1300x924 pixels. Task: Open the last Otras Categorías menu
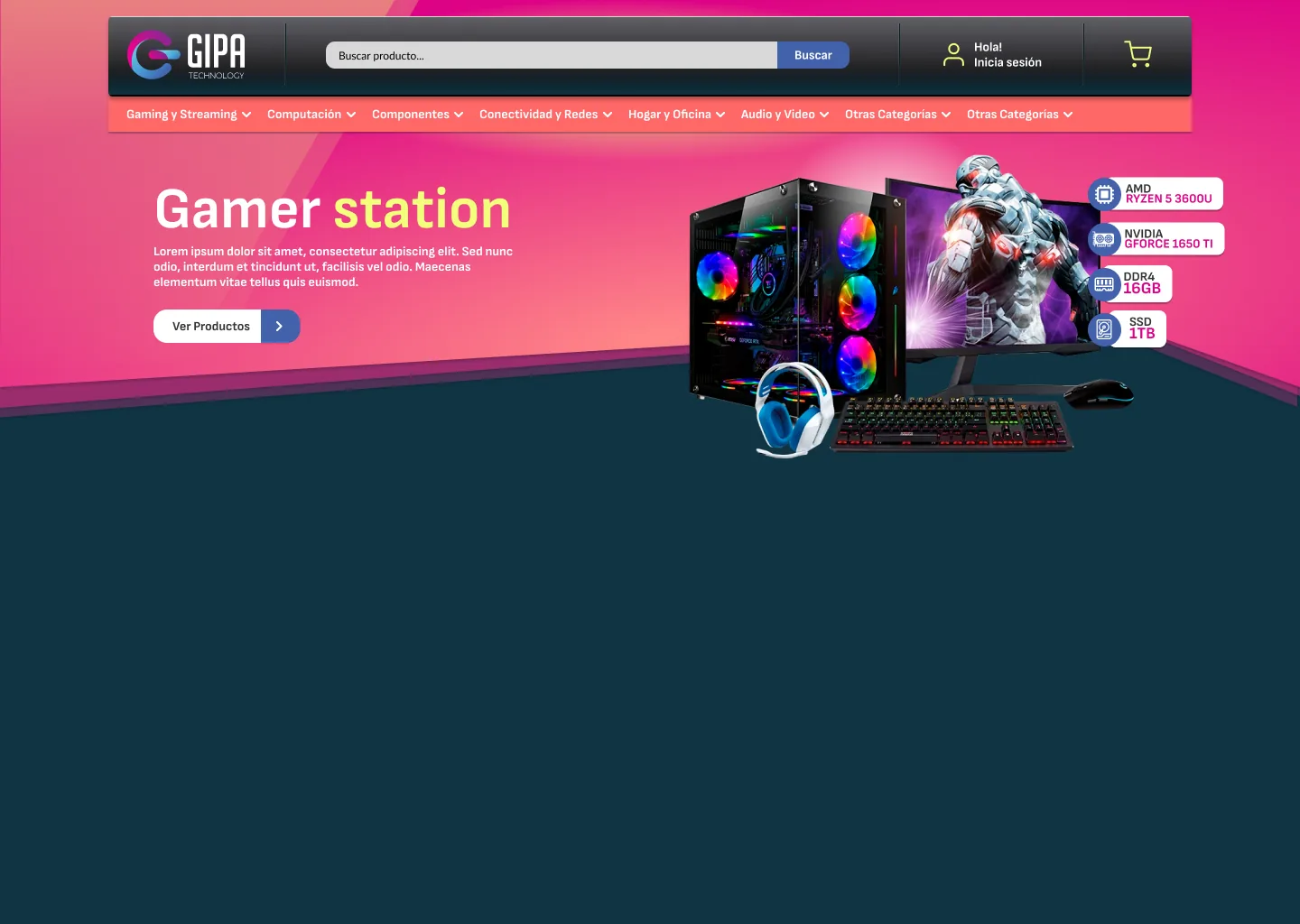1020,115
